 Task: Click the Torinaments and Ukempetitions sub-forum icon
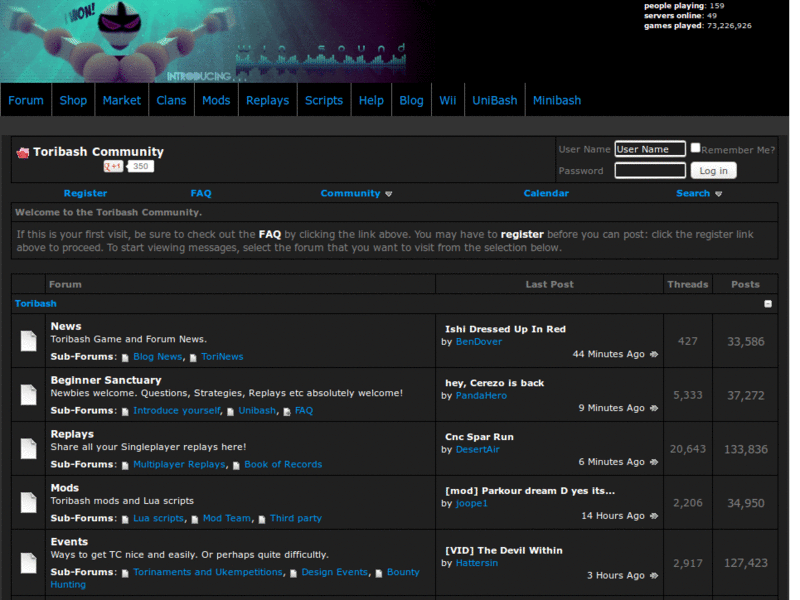126,573
